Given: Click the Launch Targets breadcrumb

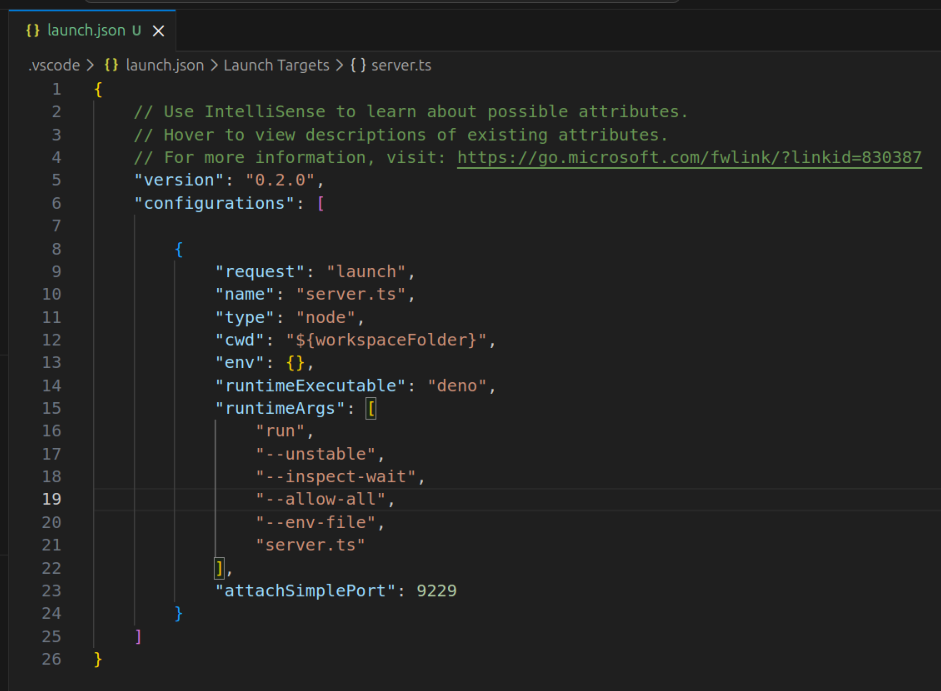Looking at the screenshot, I should click(276, 65).
